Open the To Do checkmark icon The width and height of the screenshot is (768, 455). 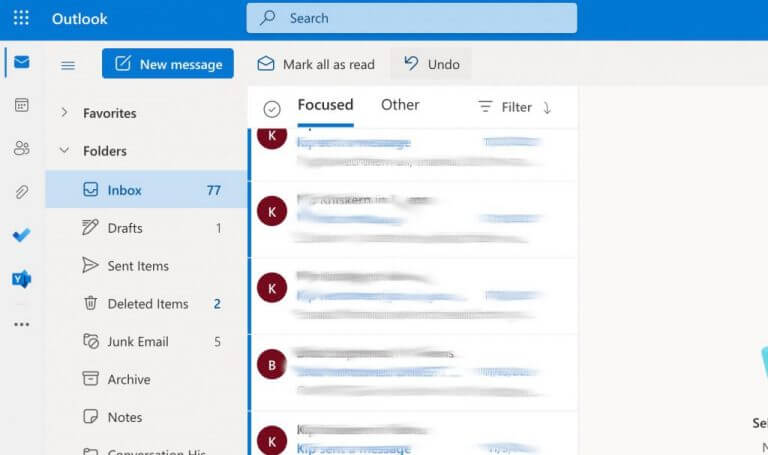point(22,235)
